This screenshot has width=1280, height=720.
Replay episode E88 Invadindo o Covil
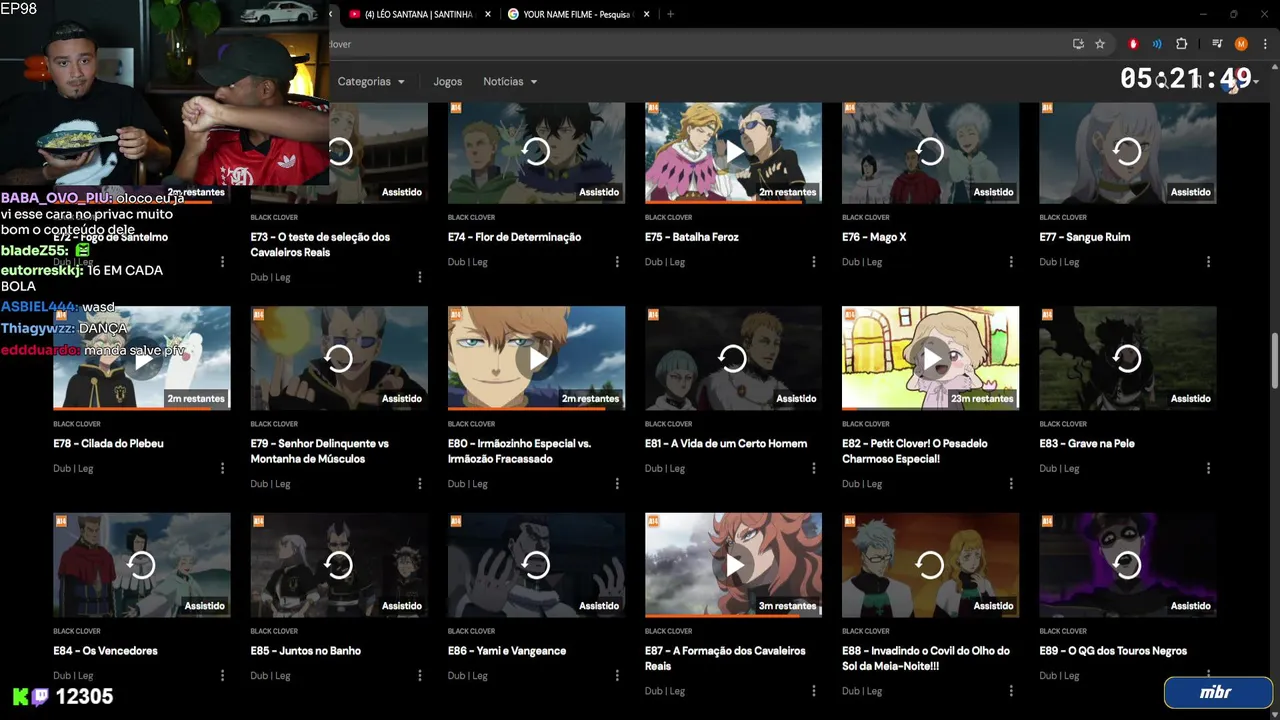pos(930,565)
